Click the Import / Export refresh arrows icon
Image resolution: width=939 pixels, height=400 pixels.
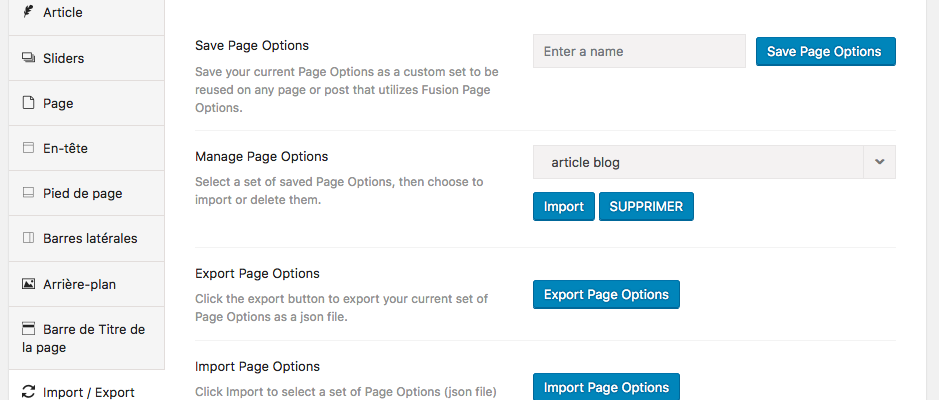(28, 392)
